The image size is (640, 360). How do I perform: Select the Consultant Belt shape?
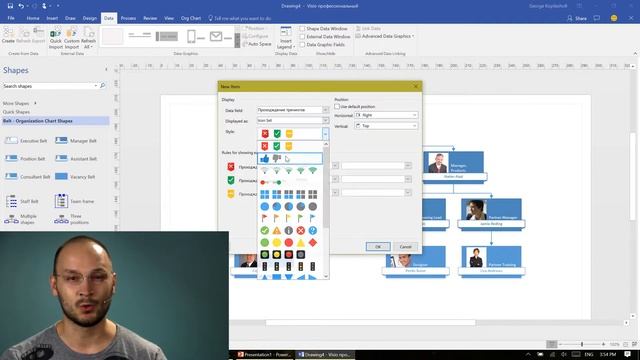click(27, 177)
